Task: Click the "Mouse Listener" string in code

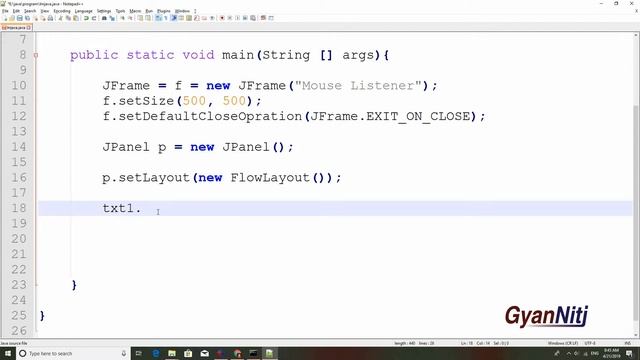Action: [x=358, y=85]
